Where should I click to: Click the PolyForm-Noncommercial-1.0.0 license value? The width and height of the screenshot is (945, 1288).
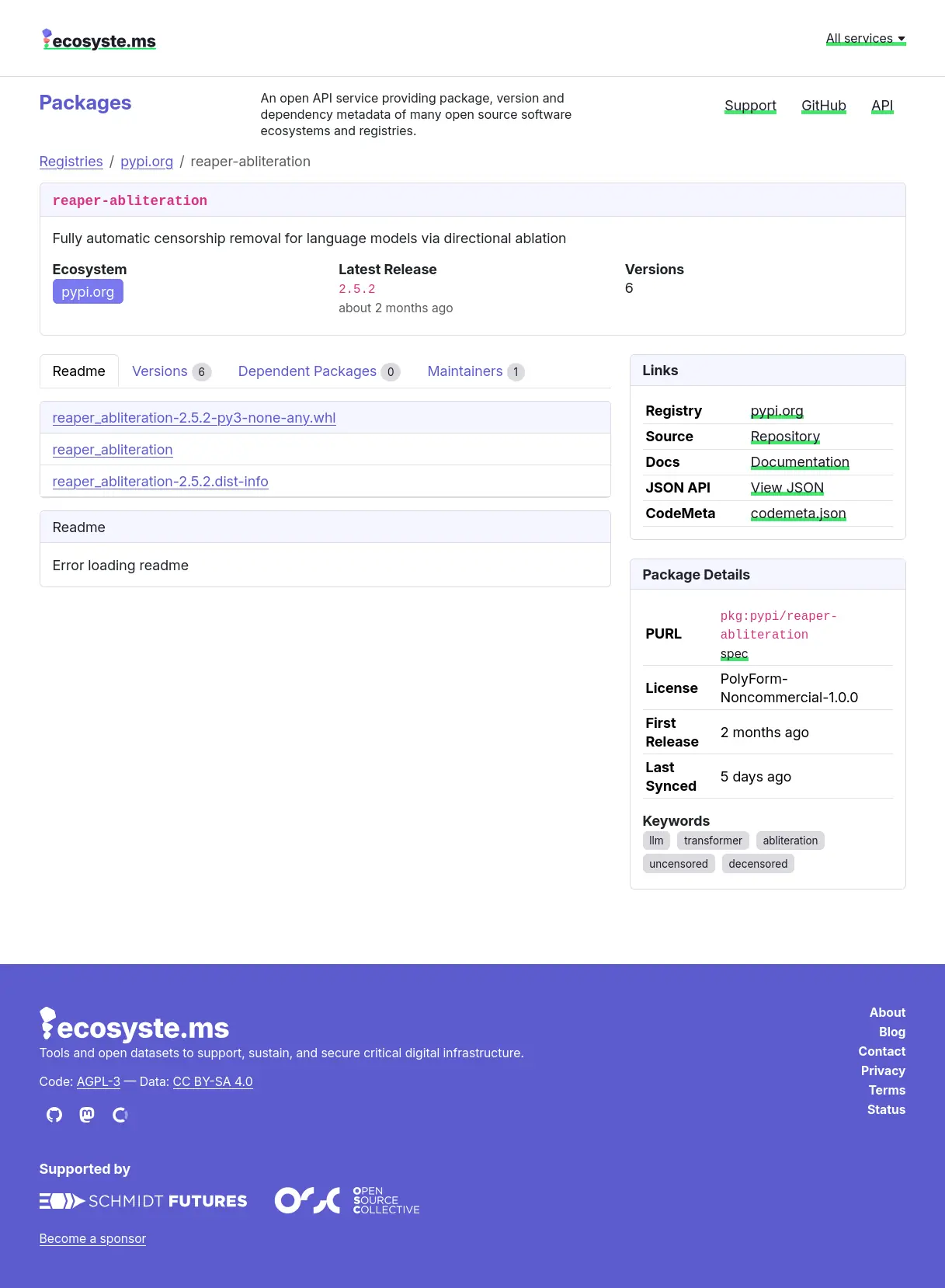789,688
